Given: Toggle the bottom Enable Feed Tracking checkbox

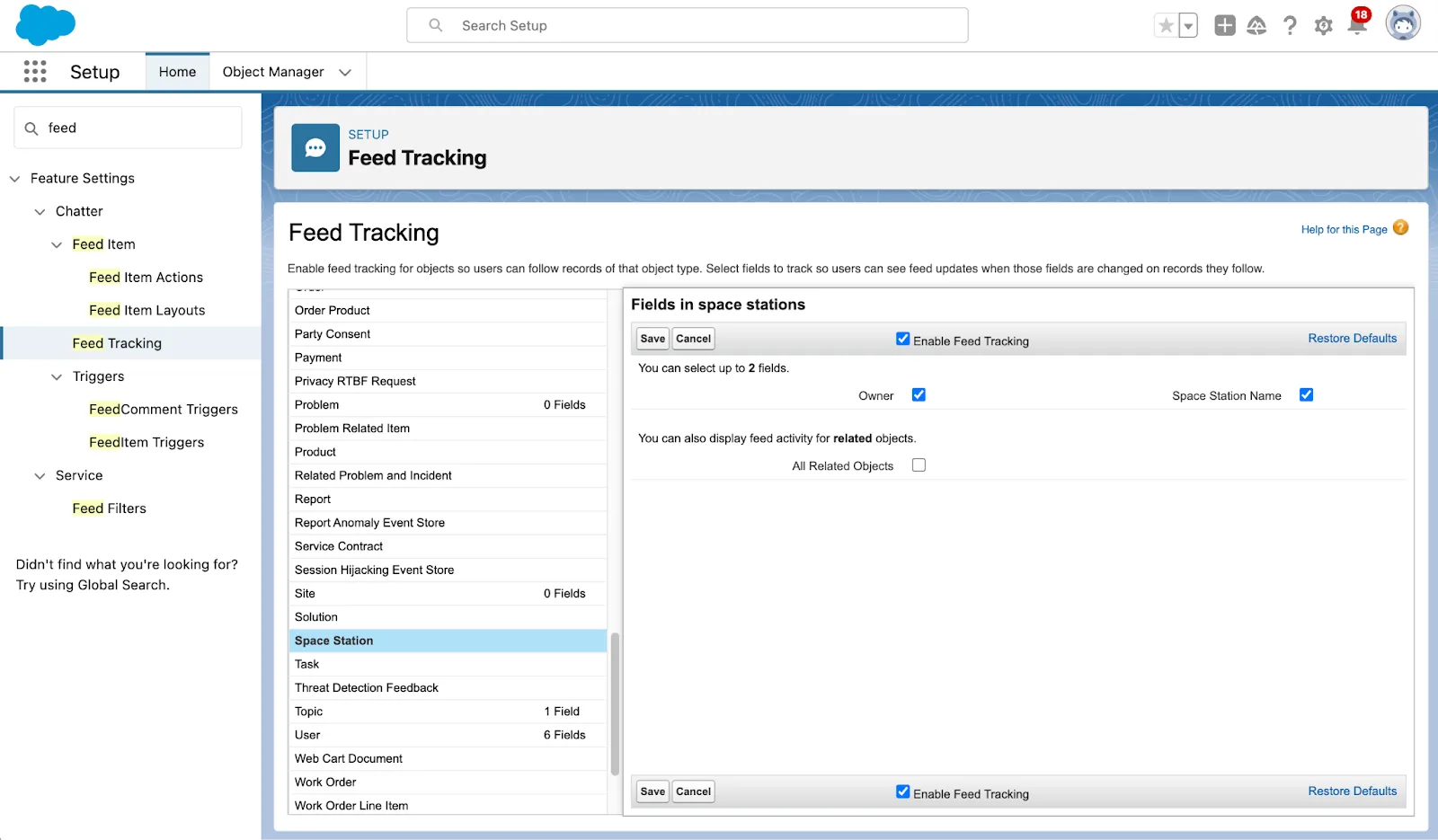Looking at the screenshot, I should pos(902,791).
